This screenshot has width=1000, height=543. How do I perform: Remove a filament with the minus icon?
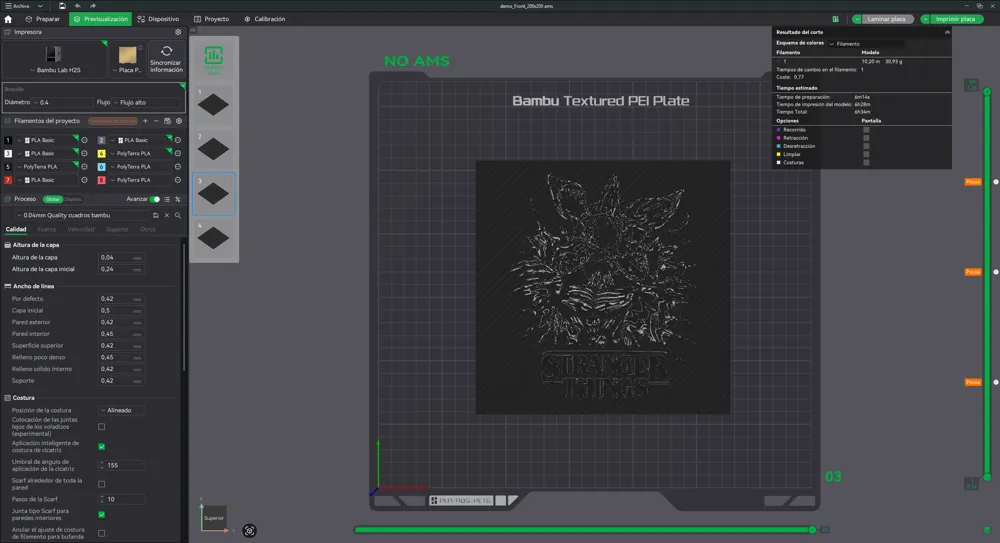click(156, 121)
